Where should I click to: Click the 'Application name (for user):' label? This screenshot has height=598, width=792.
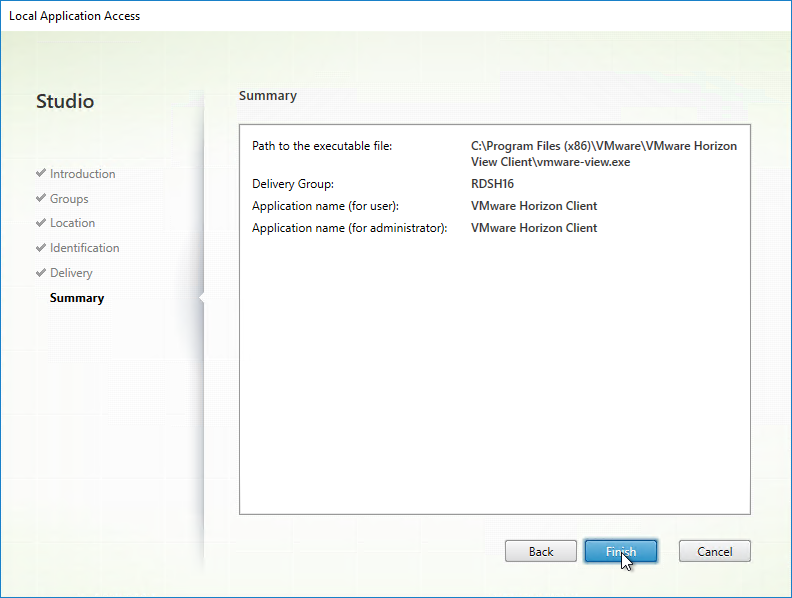coord(325,206)
